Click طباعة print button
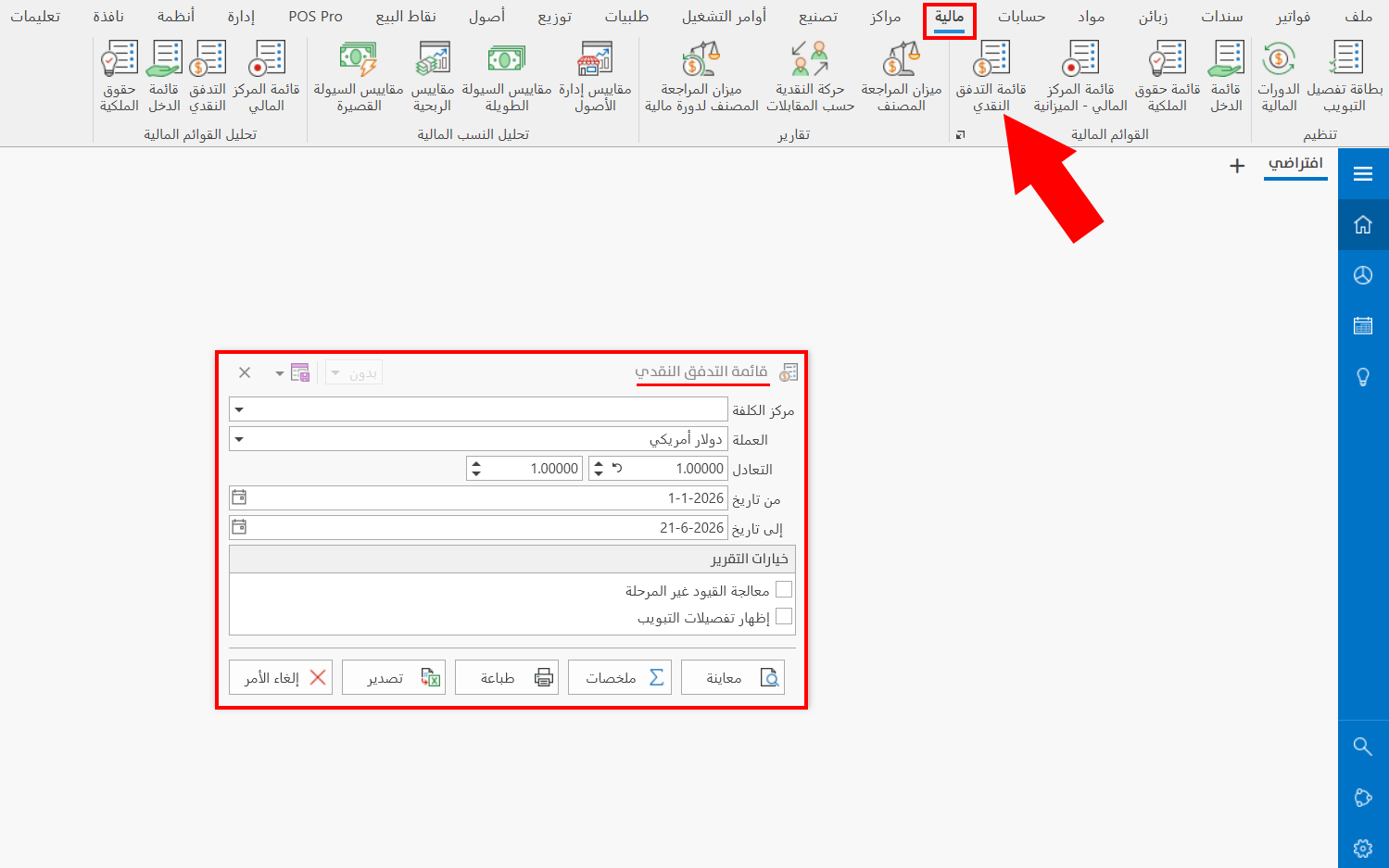The width and height of the screenshot is (1389, 868). 507,677
